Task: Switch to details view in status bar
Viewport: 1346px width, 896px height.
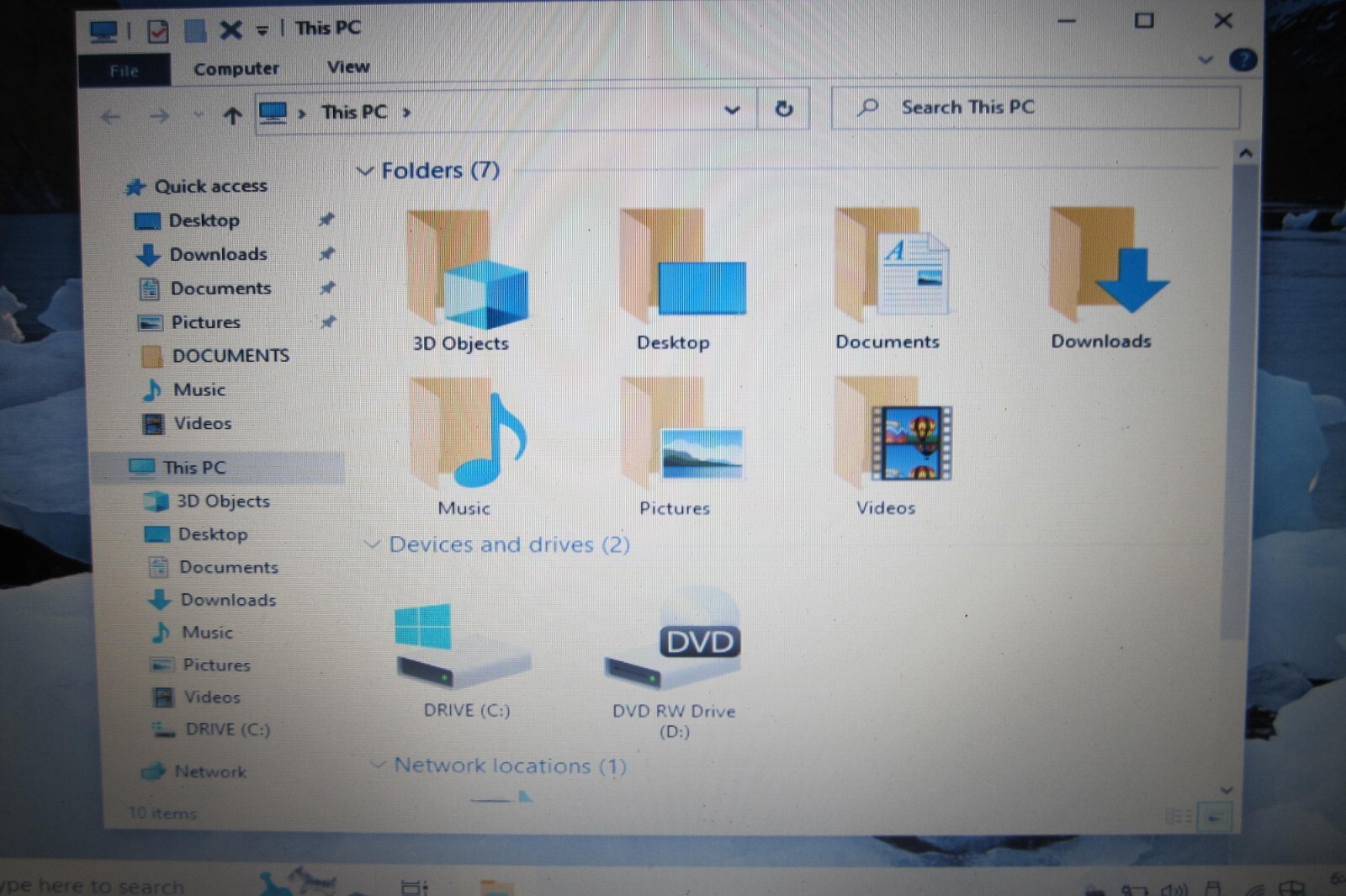Action: 1179,816
